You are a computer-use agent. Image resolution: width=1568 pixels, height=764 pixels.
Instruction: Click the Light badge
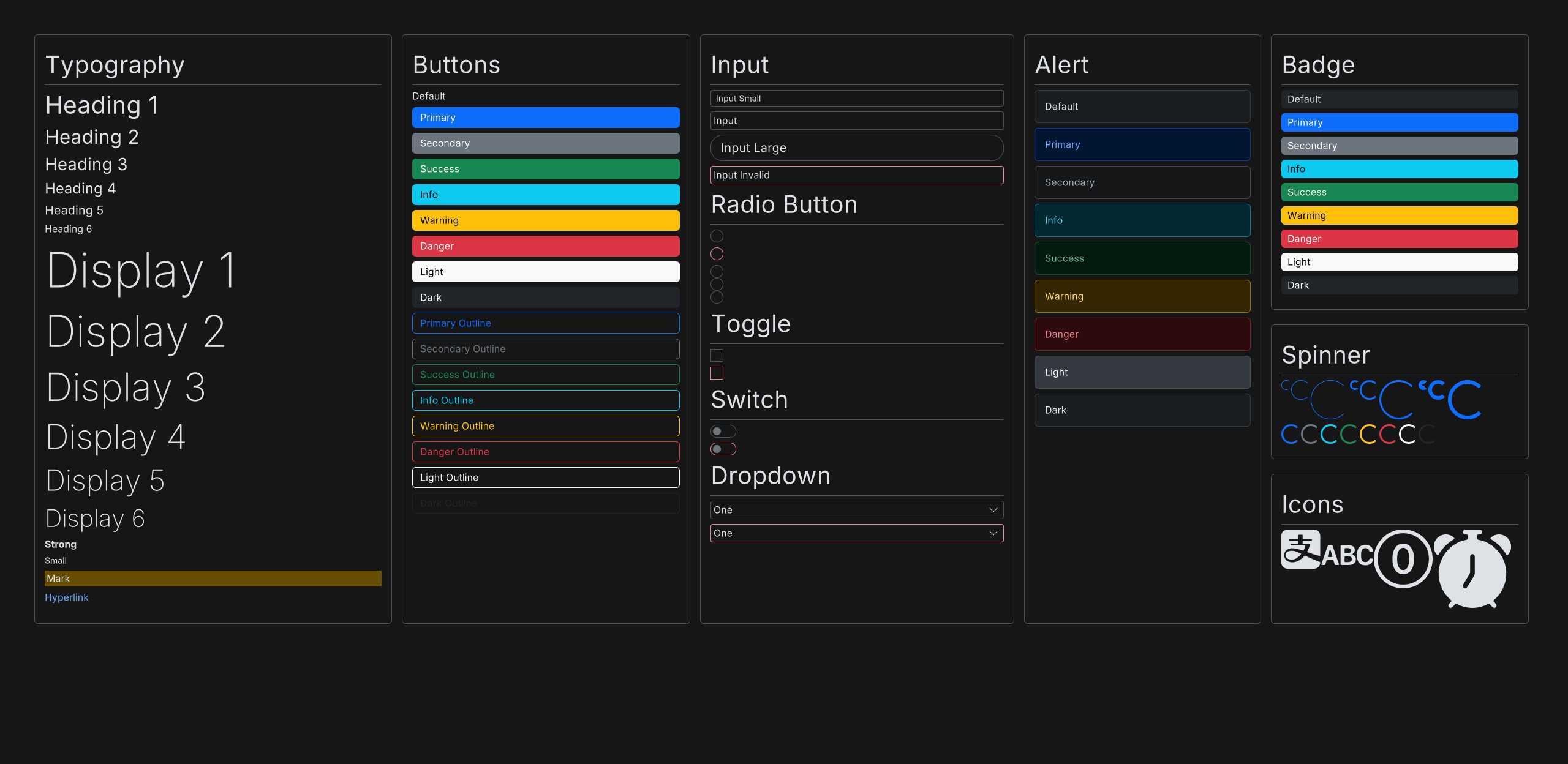(1400, 262)
